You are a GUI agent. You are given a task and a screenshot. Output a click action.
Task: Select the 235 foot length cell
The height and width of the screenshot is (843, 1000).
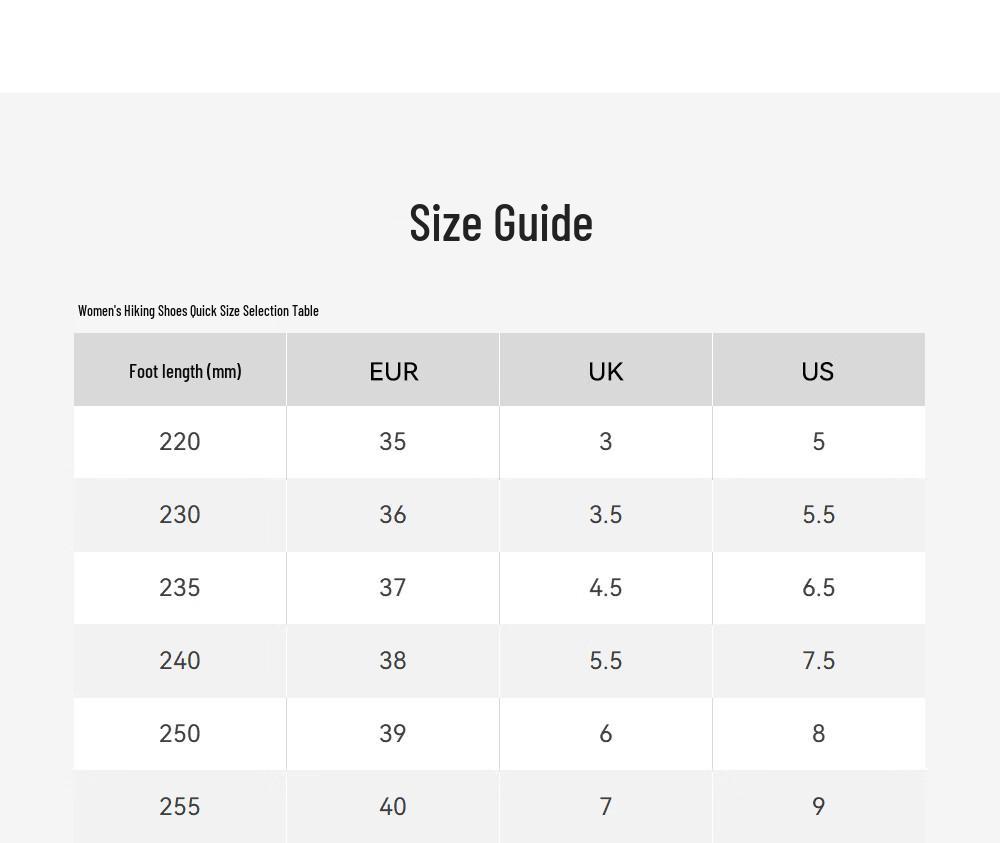click(x=180, y=588)
